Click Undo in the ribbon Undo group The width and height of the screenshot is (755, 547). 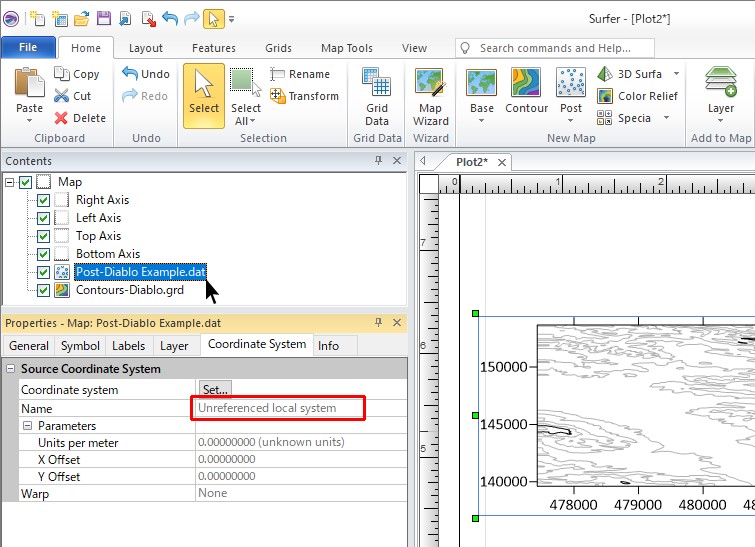(x=146, y=74)
